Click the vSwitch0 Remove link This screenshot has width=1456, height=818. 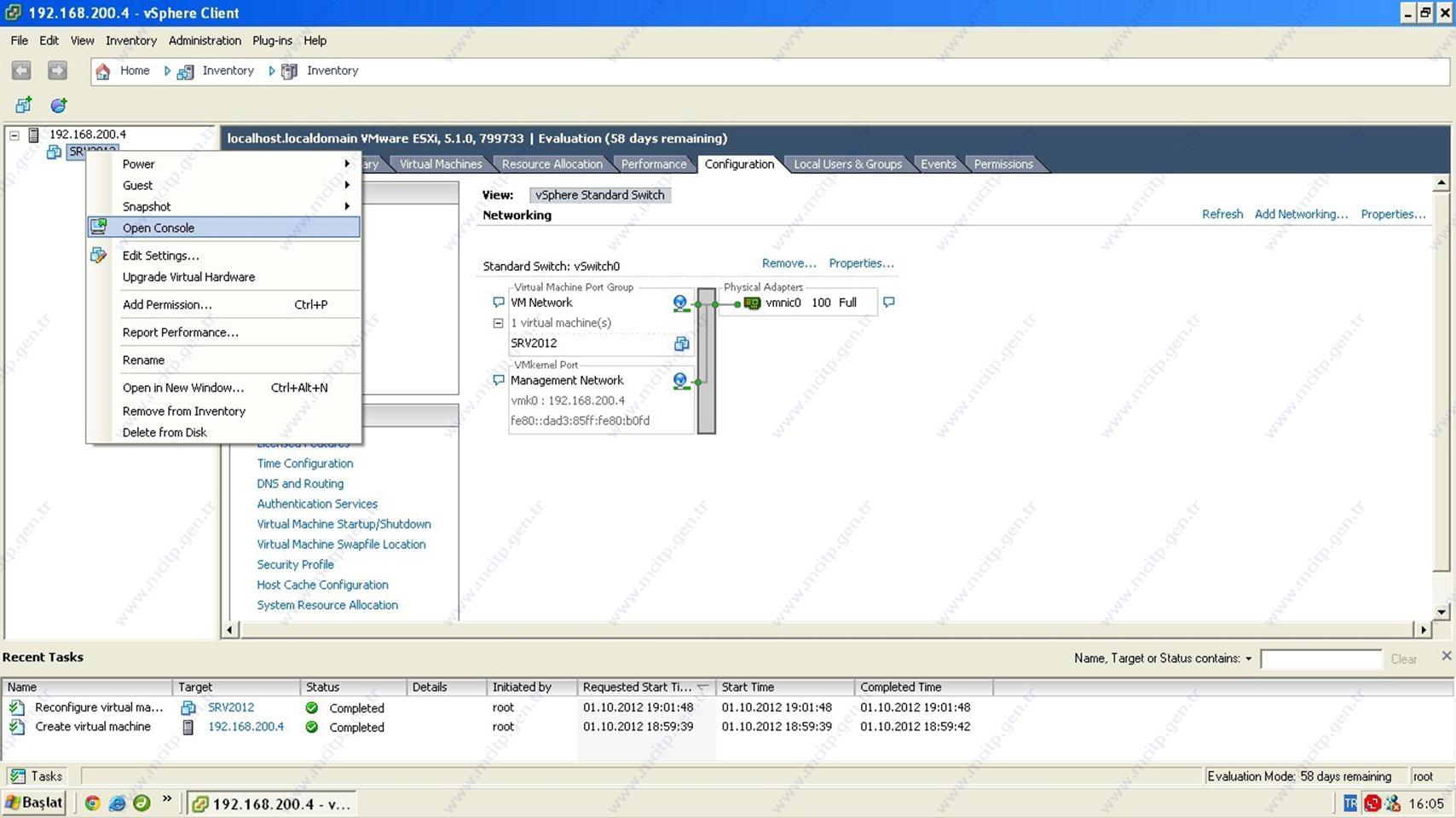(x=789, y=263)
